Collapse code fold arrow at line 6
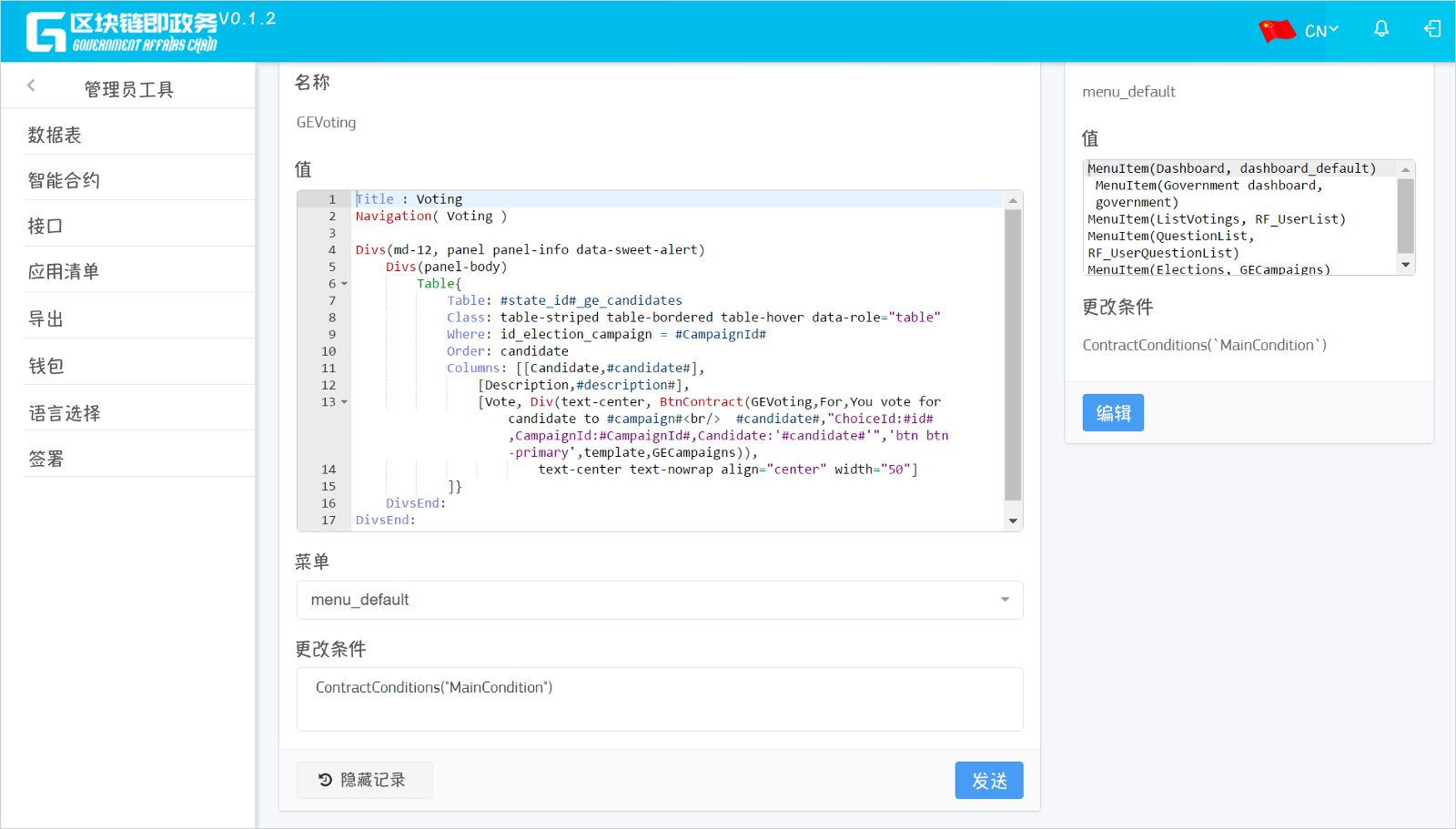This screenshot has width=1456, height=829. point(345,284)
